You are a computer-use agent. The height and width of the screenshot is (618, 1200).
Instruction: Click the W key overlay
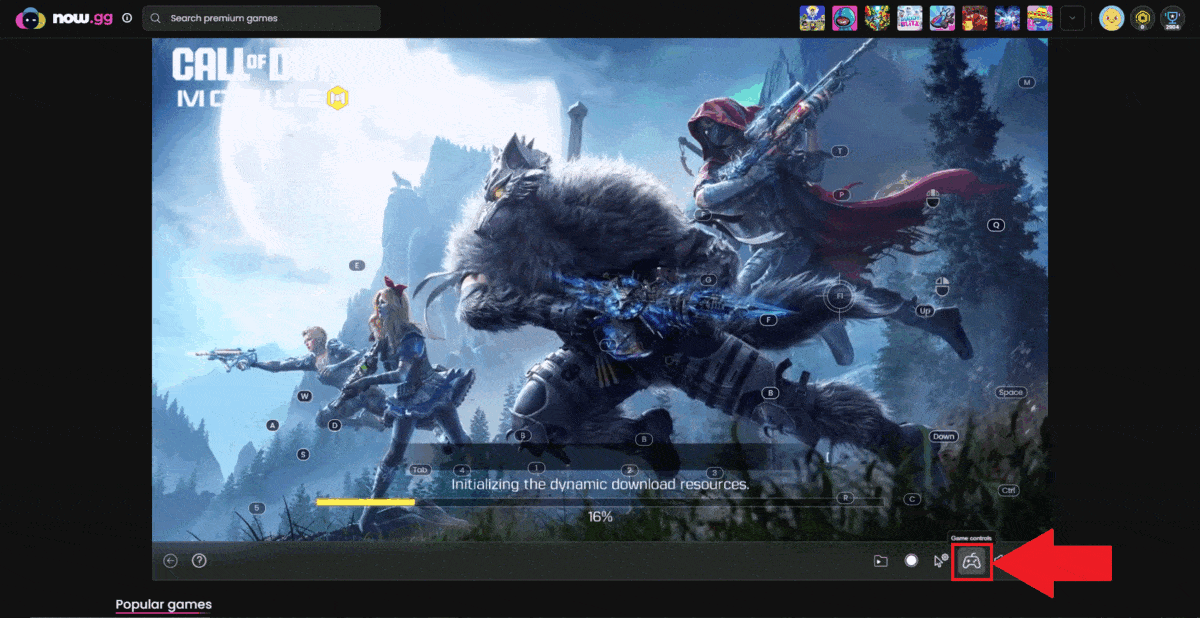click(305, 396)
